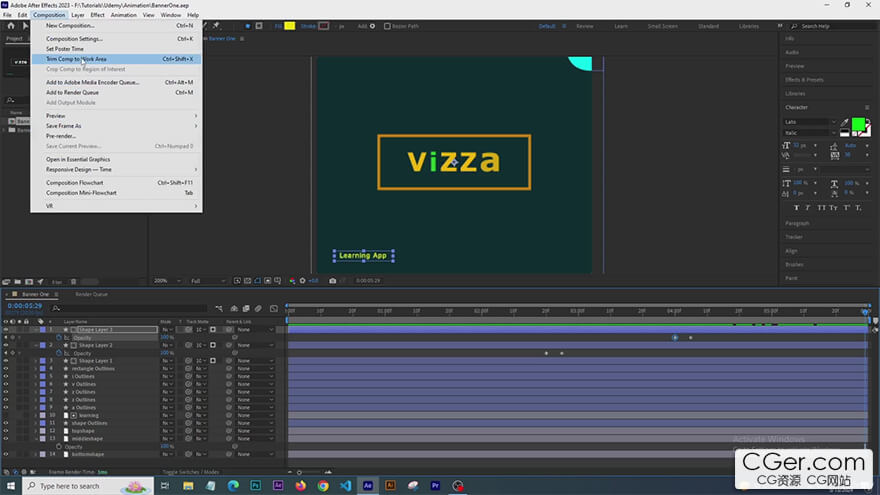This screenshot has width=880, height=495.
Task: Click the Subscript text style icon
Action: point(858,208)
